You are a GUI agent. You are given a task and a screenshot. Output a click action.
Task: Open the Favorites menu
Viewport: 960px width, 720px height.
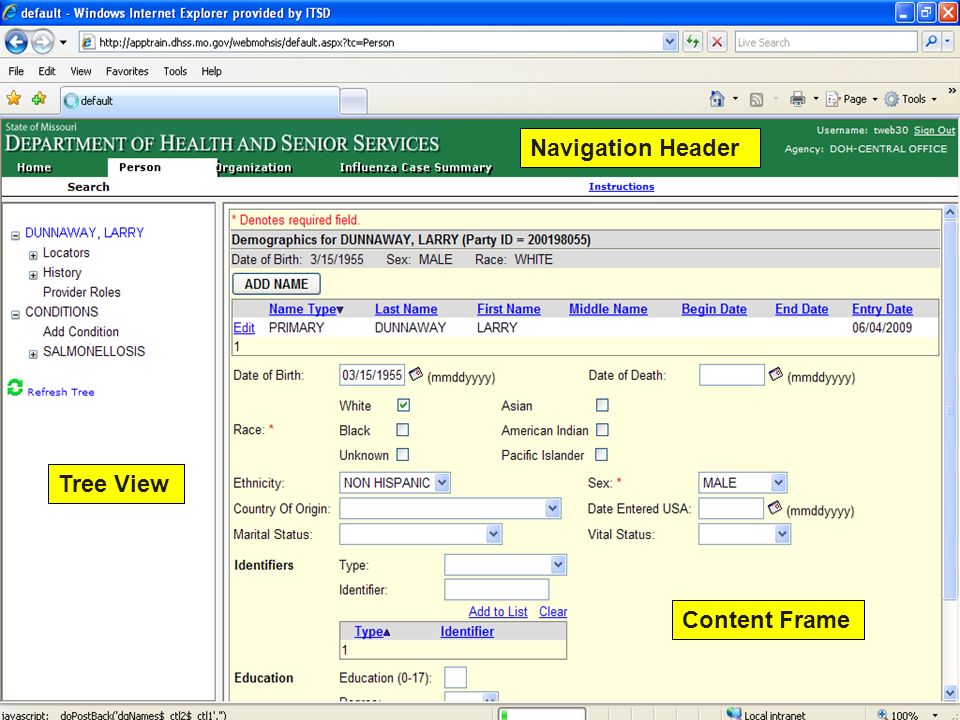[127, 71]
